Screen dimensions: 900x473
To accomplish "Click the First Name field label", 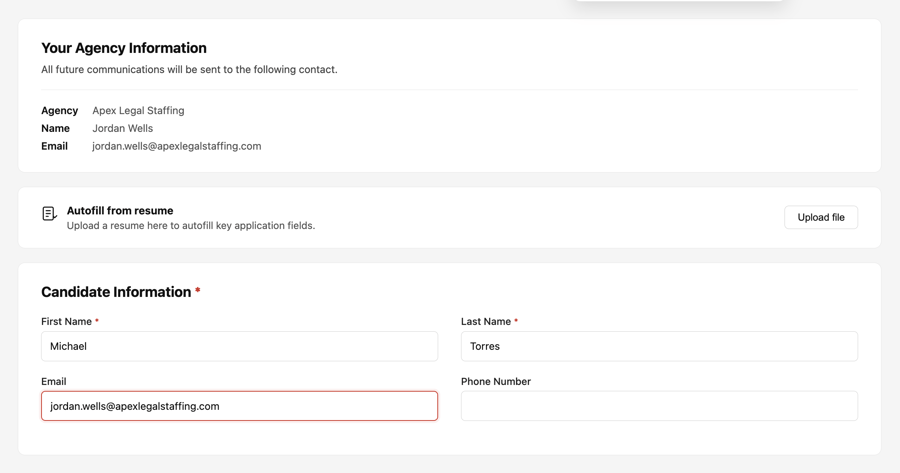I will tap(67, 321).
